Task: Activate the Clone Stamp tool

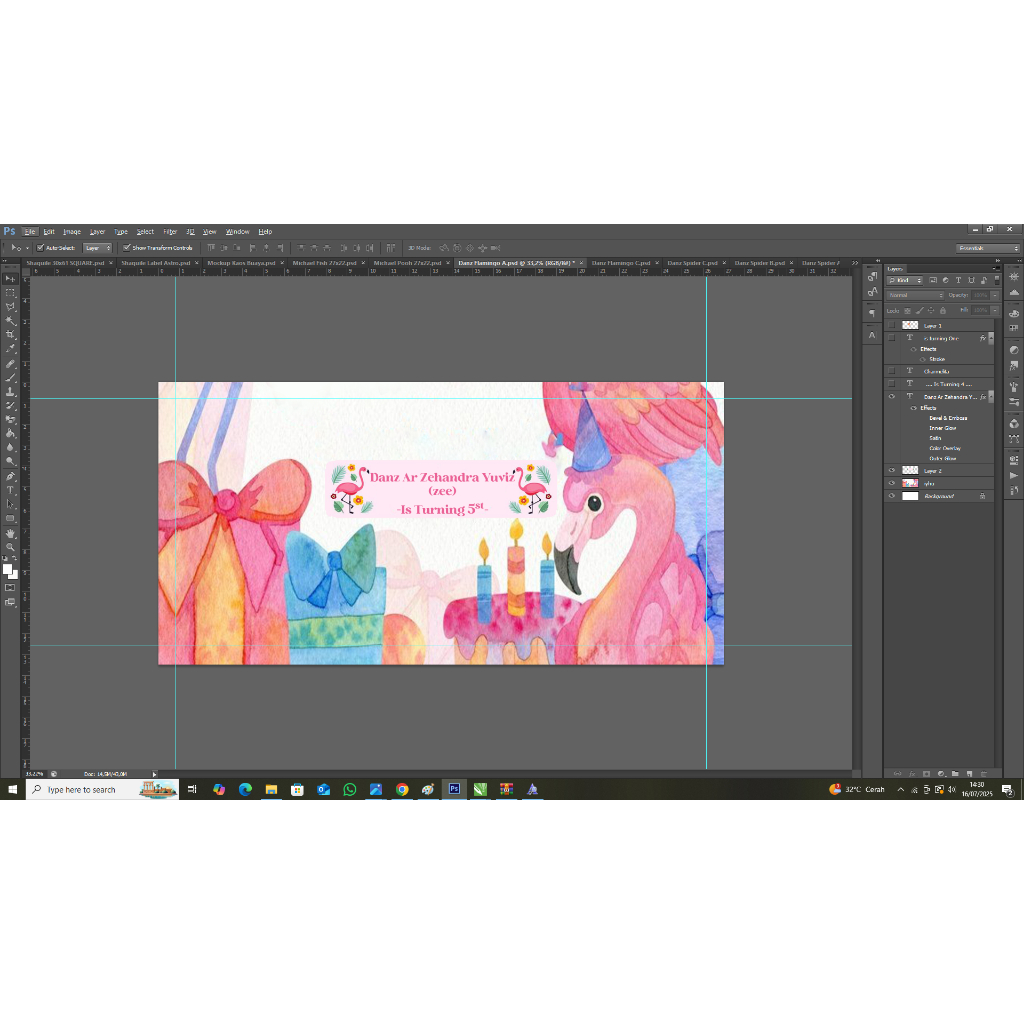Action: click(10, 391)
